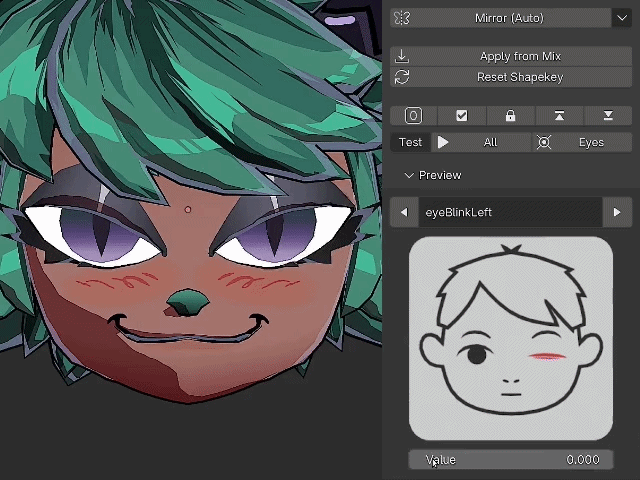Click the All test button
This screenshot has width=640, height=480.
click(x=481, y=142)
